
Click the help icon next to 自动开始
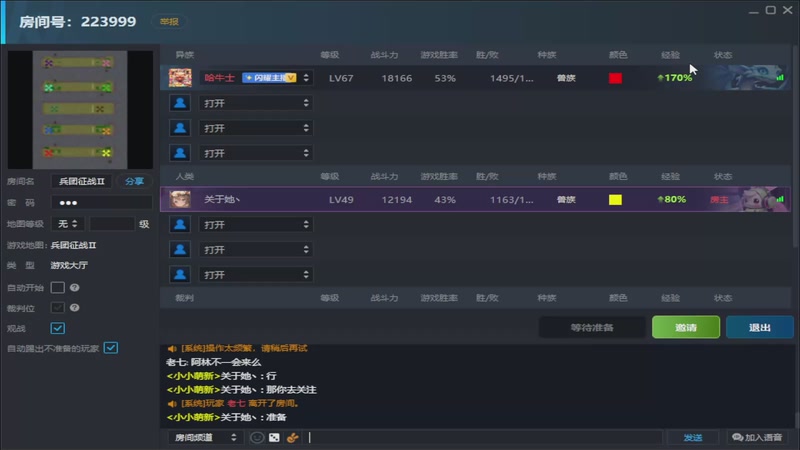[x=74, y=288]
